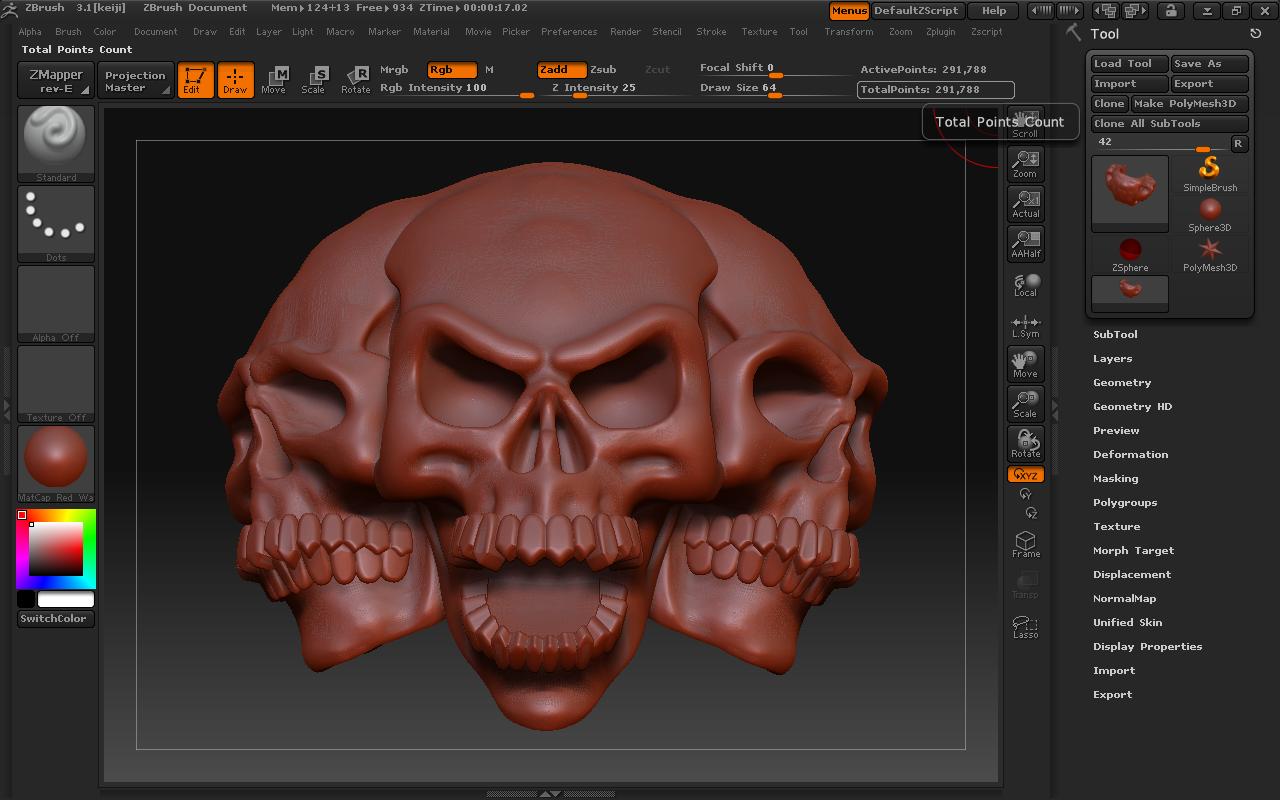
Task: Adjust the Rgb Intensity slider
Action: click(456, 88)
